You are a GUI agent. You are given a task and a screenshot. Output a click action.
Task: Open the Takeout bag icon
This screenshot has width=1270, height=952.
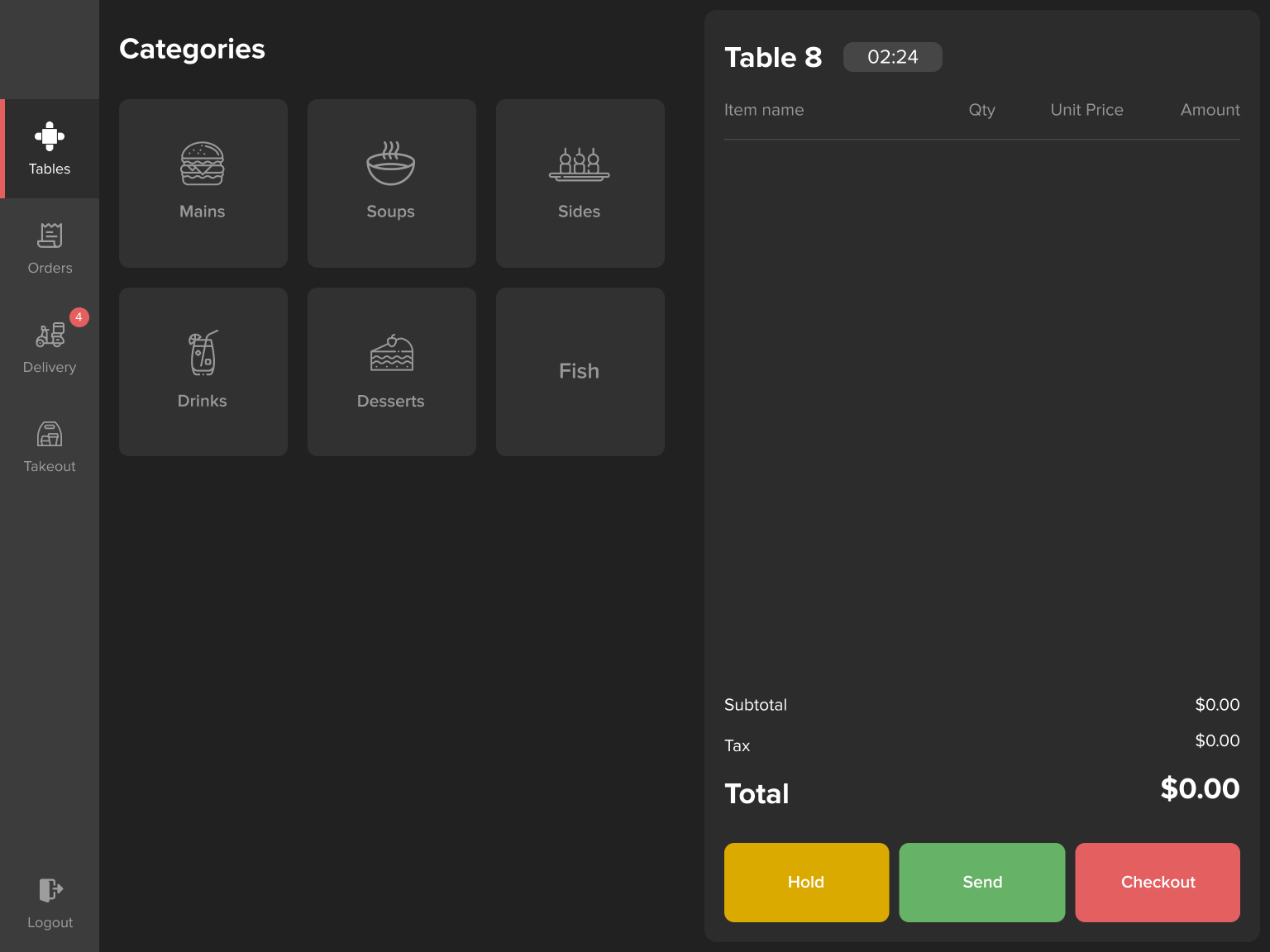[x=50, y=434]
